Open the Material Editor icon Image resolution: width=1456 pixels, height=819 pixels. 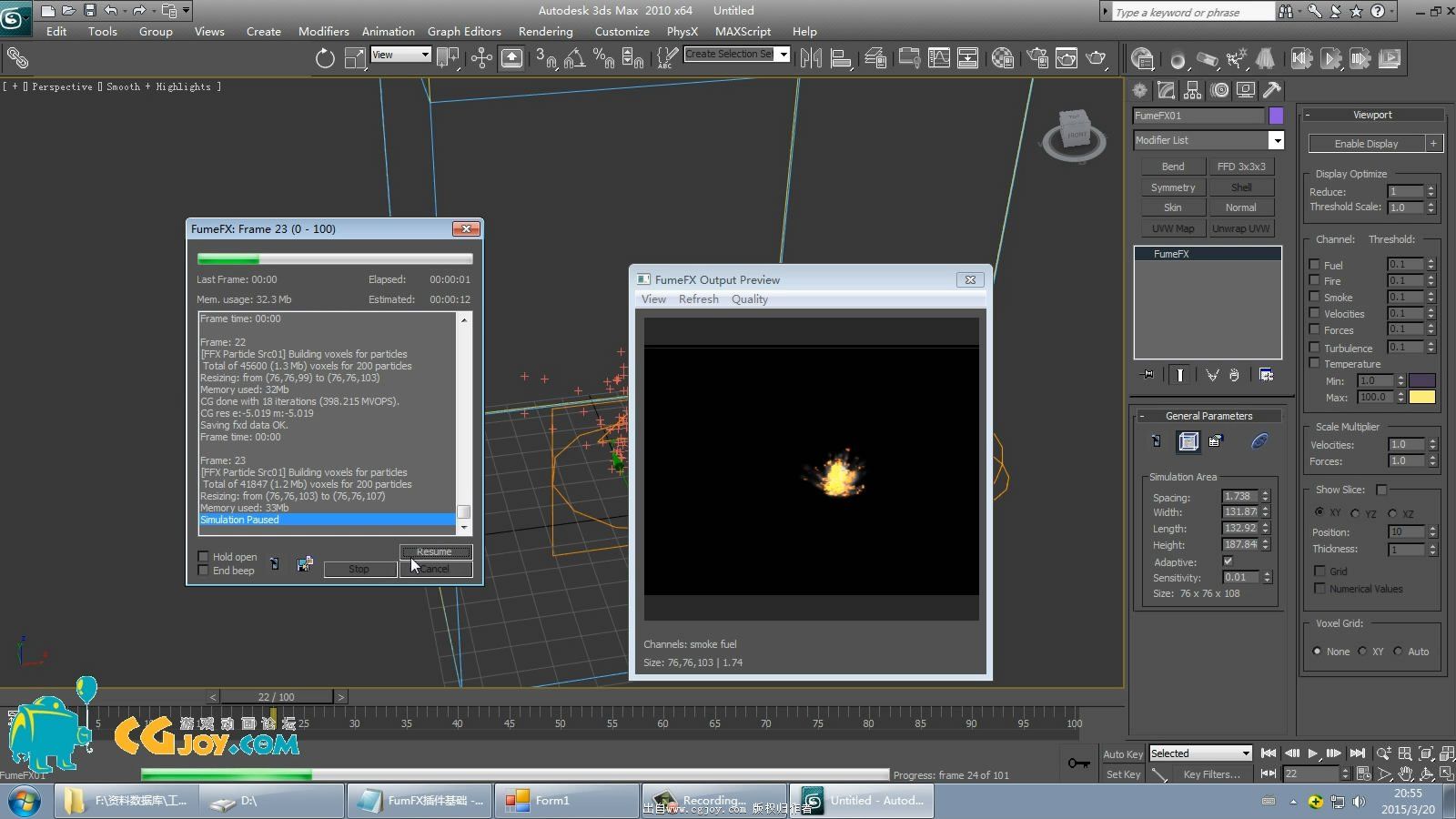1003,59
